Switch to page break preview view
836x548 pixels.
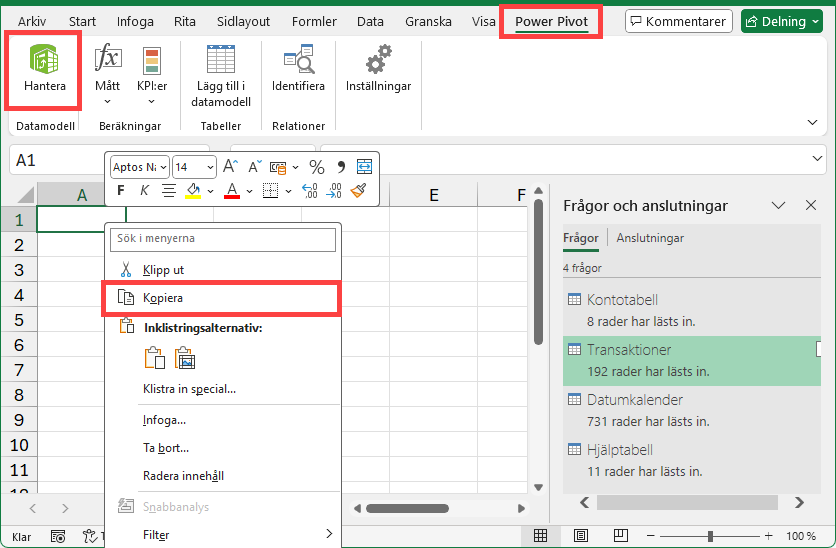coord(621,535)
